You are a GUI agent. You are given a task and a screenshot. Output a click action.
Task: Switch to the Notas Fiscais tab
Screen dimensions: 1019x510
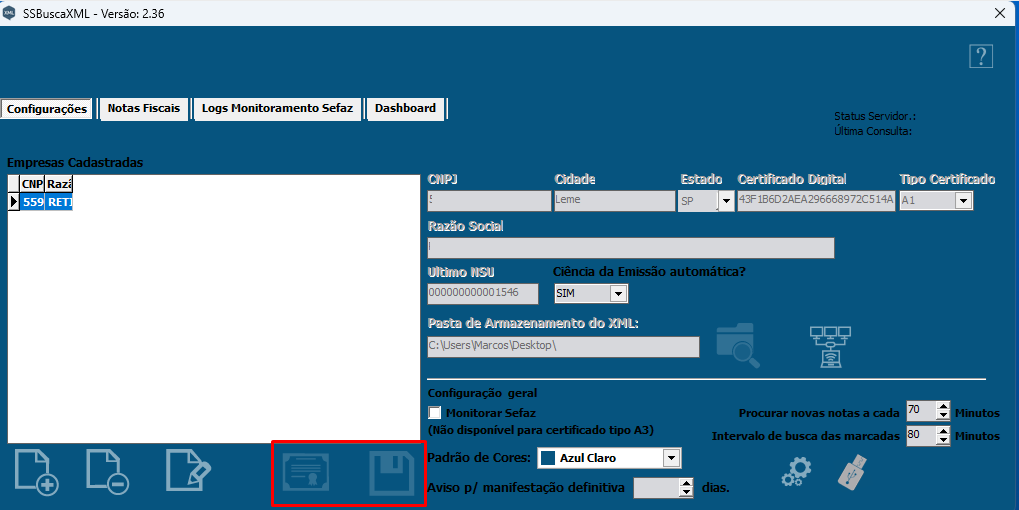coord(144,108)
